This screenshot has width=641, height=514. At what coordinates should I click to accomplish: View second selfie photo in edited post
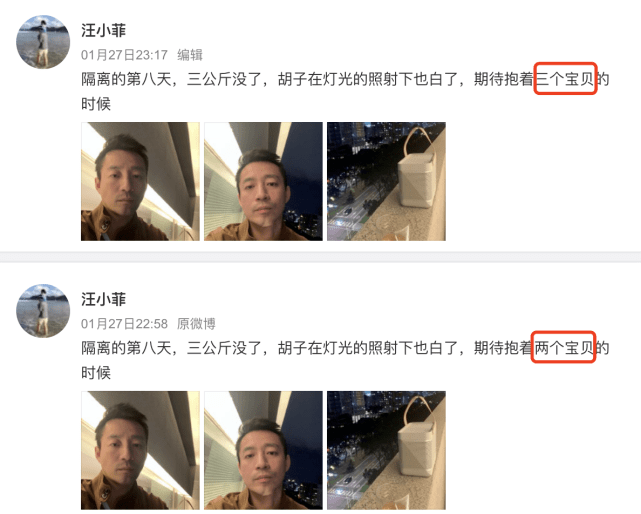(x=263, y=181)
